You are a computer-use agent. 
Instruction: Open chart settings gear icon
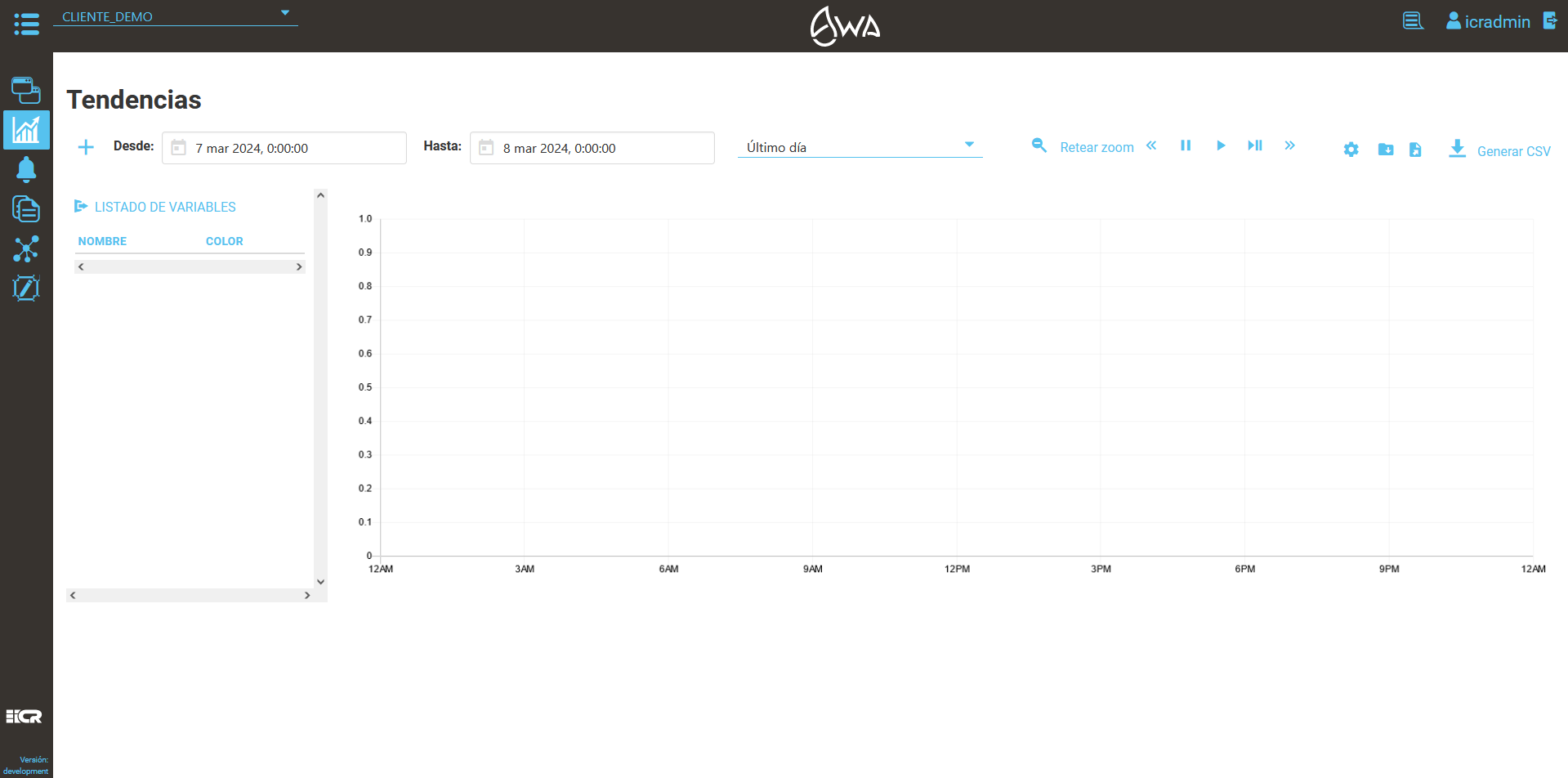[1351, 150]
